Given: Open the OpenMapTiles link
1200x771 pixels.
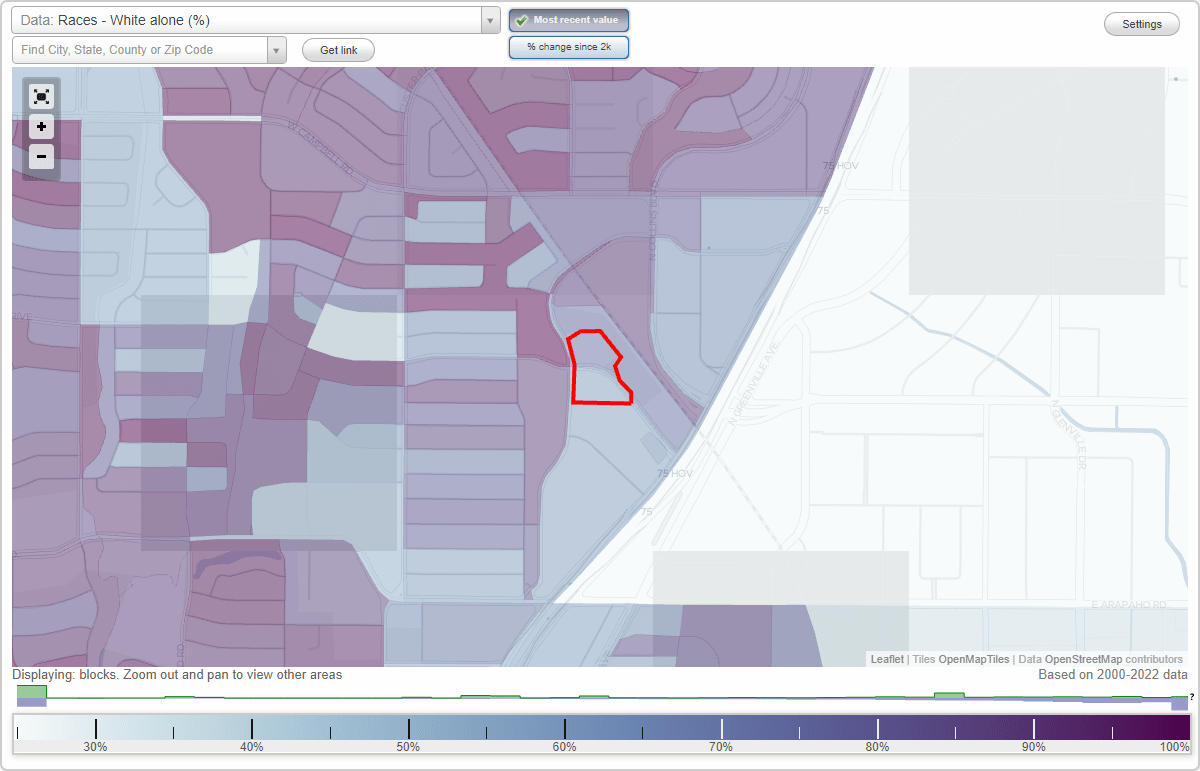Looking at the screenshot, I should point(973,659).
